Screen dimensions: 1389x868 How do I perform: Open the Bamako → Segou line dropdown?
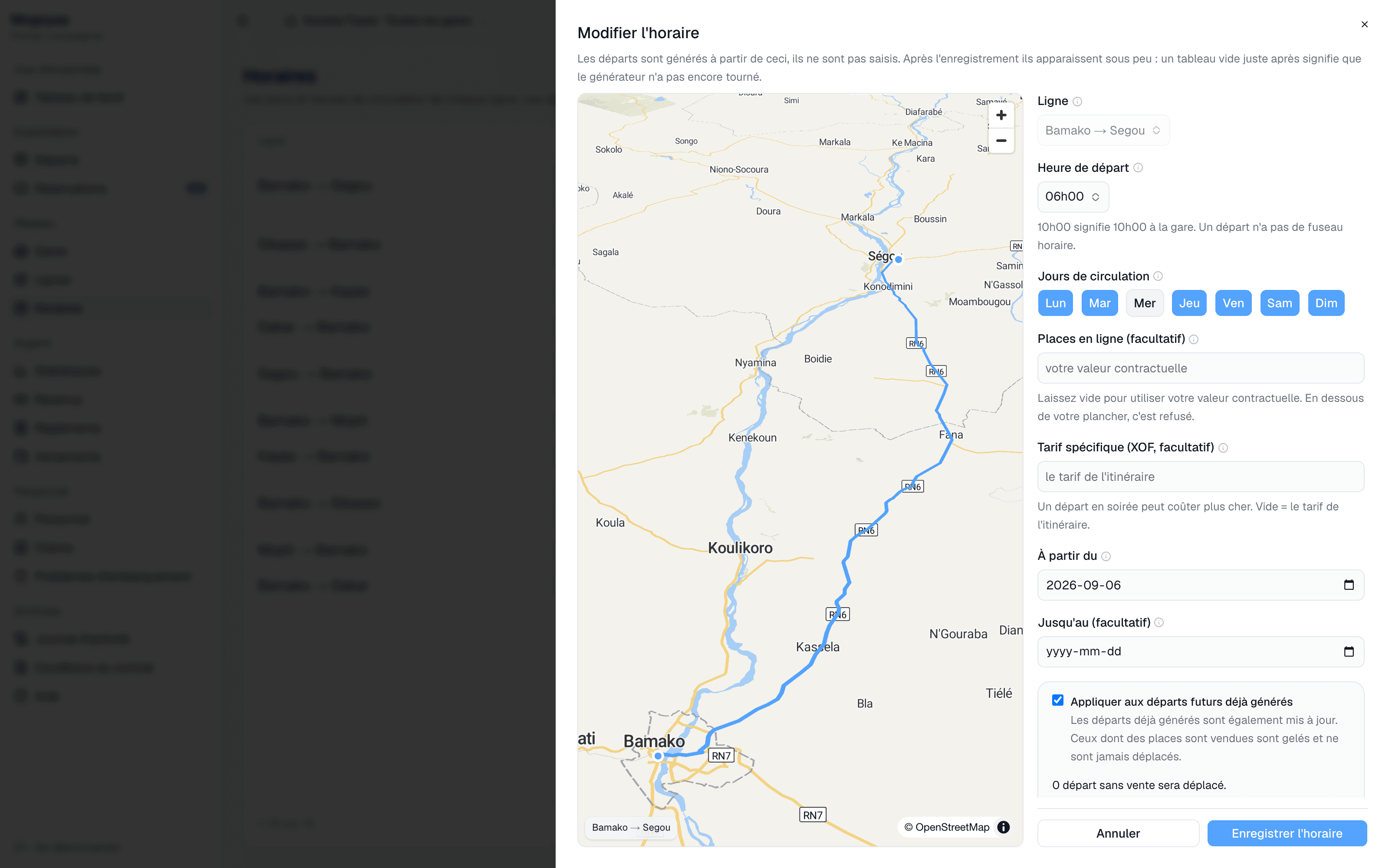coord(1103,130)
